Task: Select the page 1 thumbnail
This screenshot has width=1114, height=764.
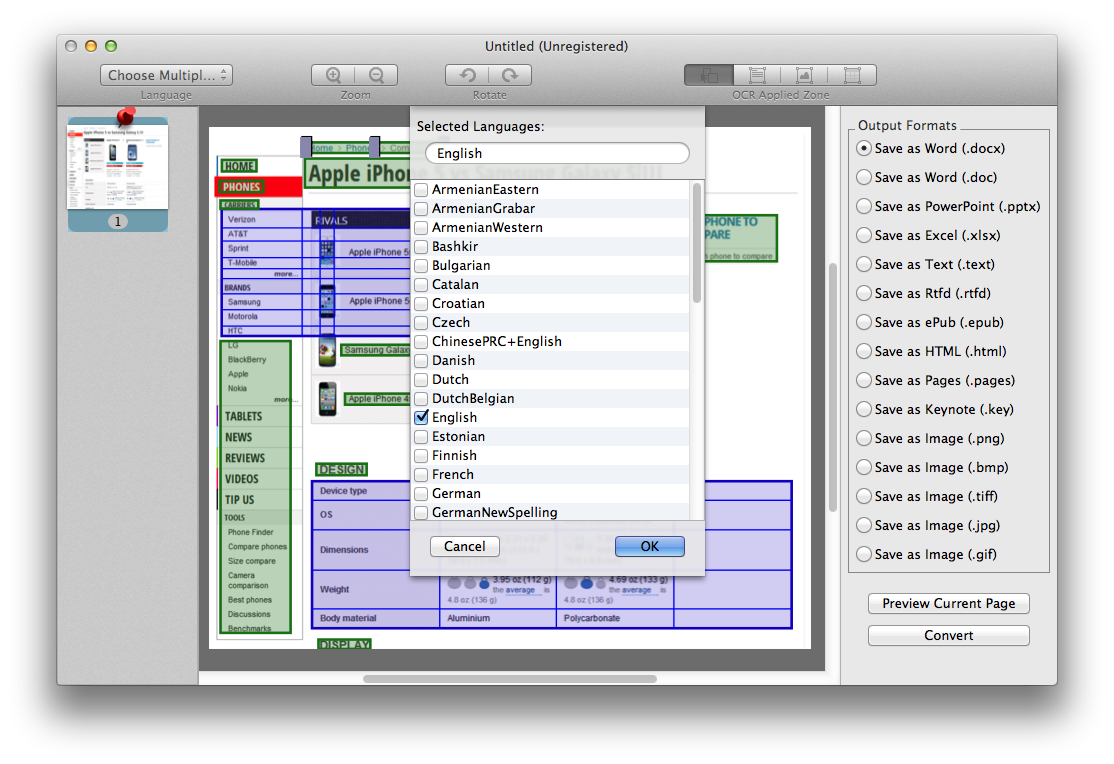Action: tap(118, 165)
